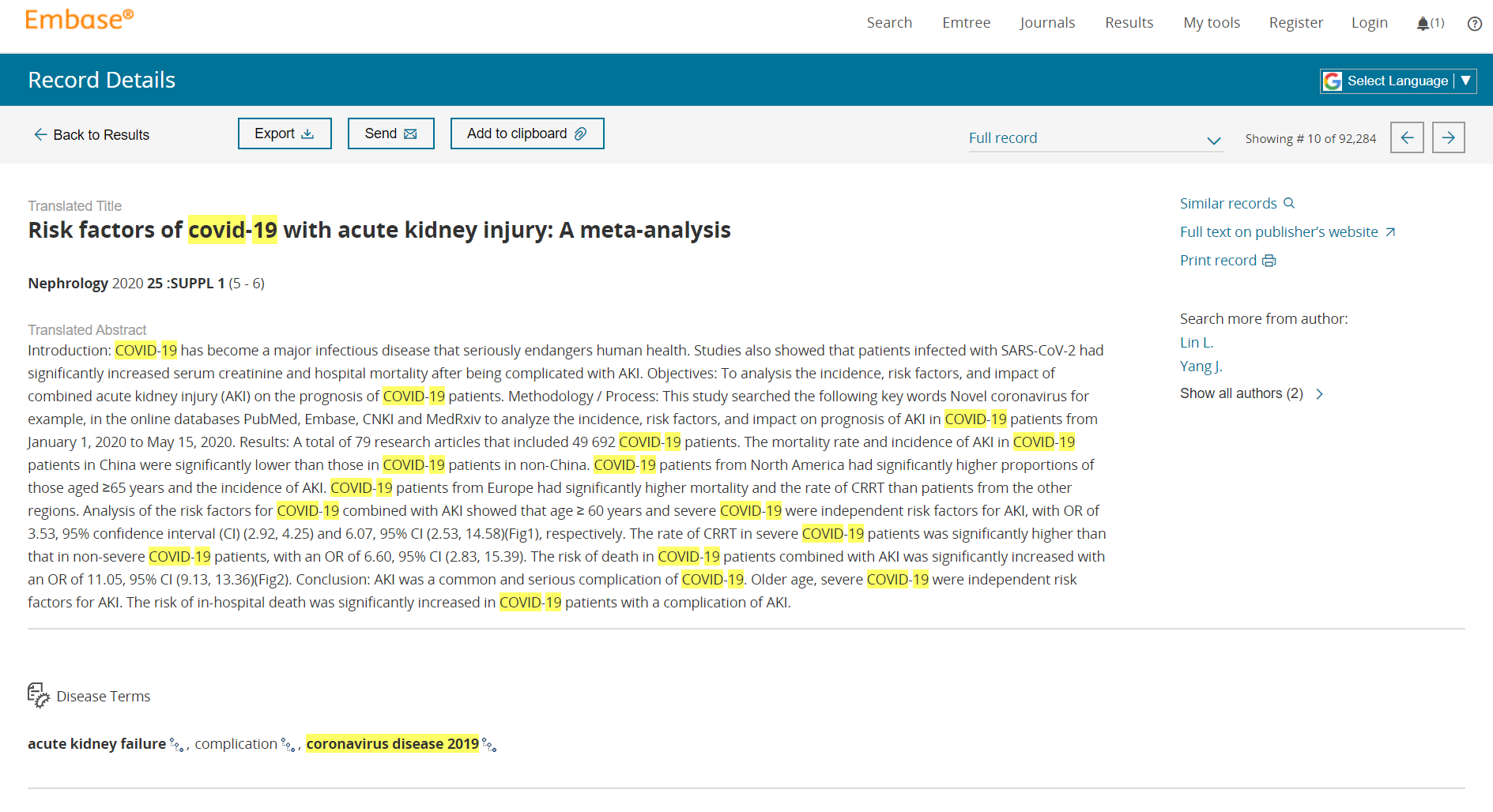Return via Back to Results link
This screenshot has width=1493, height=812.
click(92, 135)
